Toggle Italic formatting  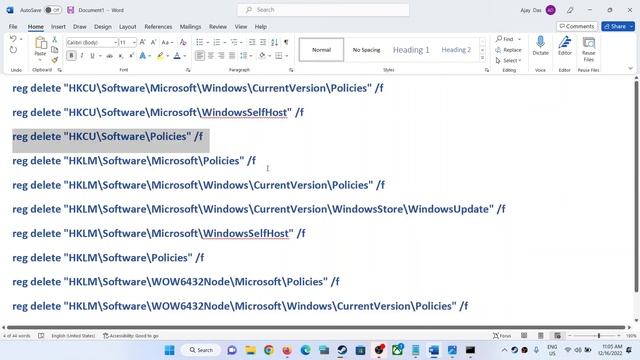click(x=82, y=56)
